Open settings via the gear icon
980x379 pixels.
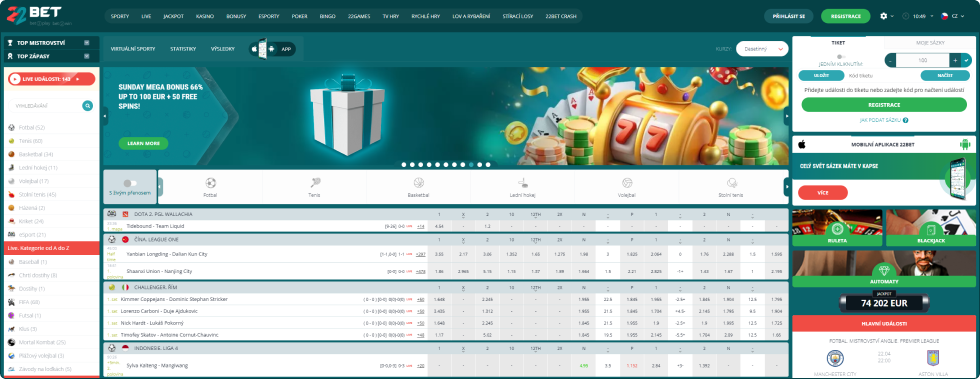coord(884,16)
